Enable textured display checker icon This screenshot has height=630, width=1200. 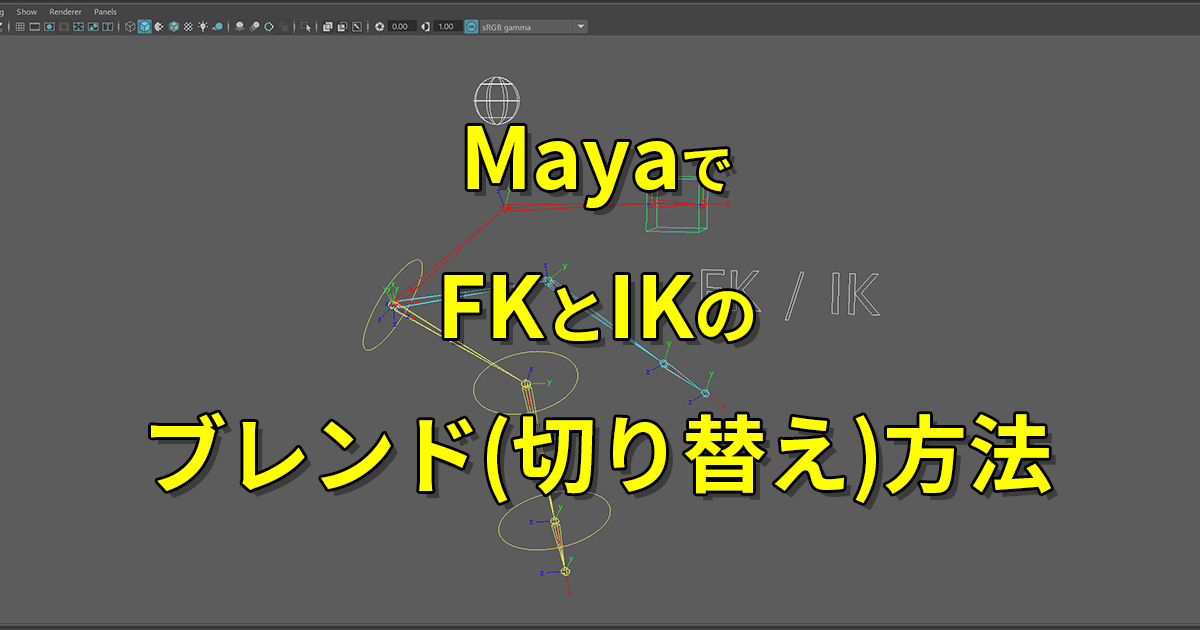pyautogui.click(x=188, y=26)
